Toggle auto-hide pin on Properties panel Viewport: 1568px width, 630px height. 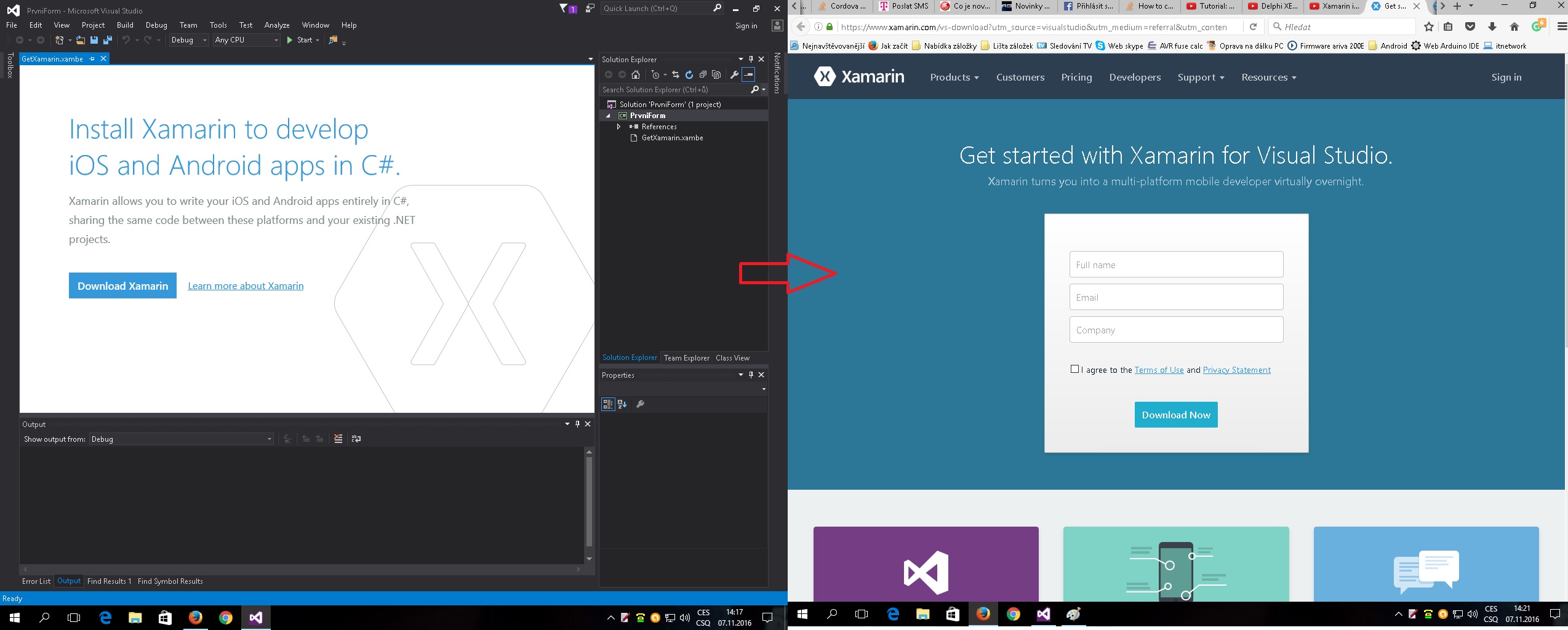(751, 375)
